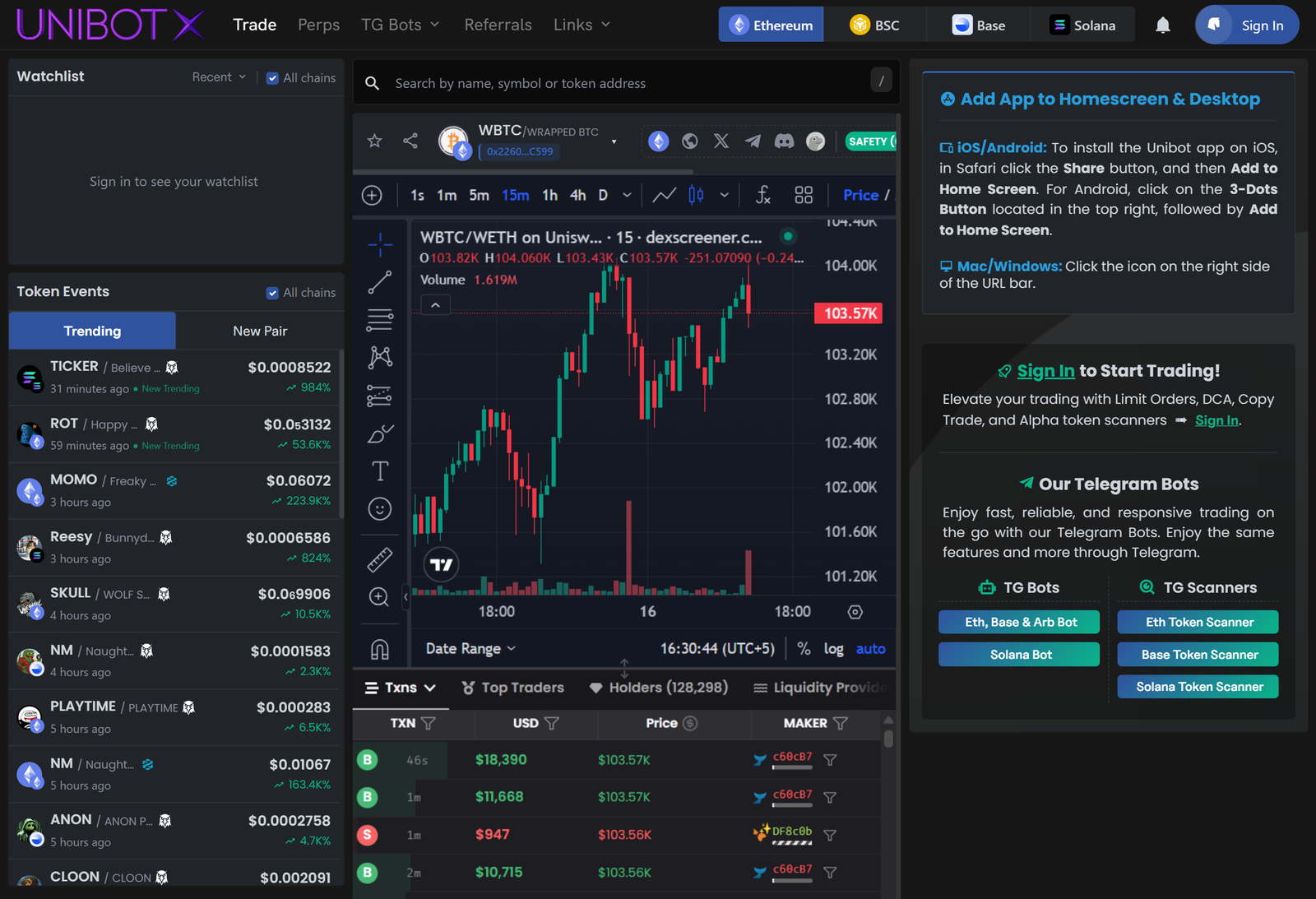Viewport: 1316px width, 899px height.
Task: Enable the magnet snapping tool
Action: (x=379, y=648)
